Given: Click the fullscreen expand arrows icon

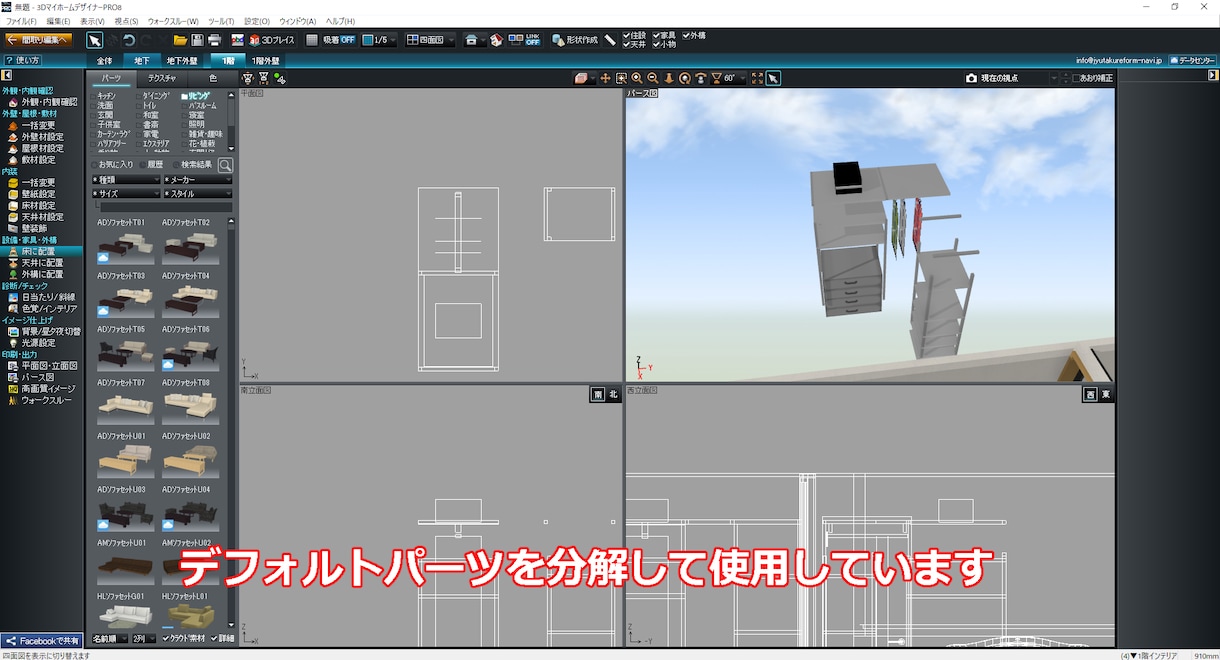Looking at the screenshot, I should click(757, 78).
